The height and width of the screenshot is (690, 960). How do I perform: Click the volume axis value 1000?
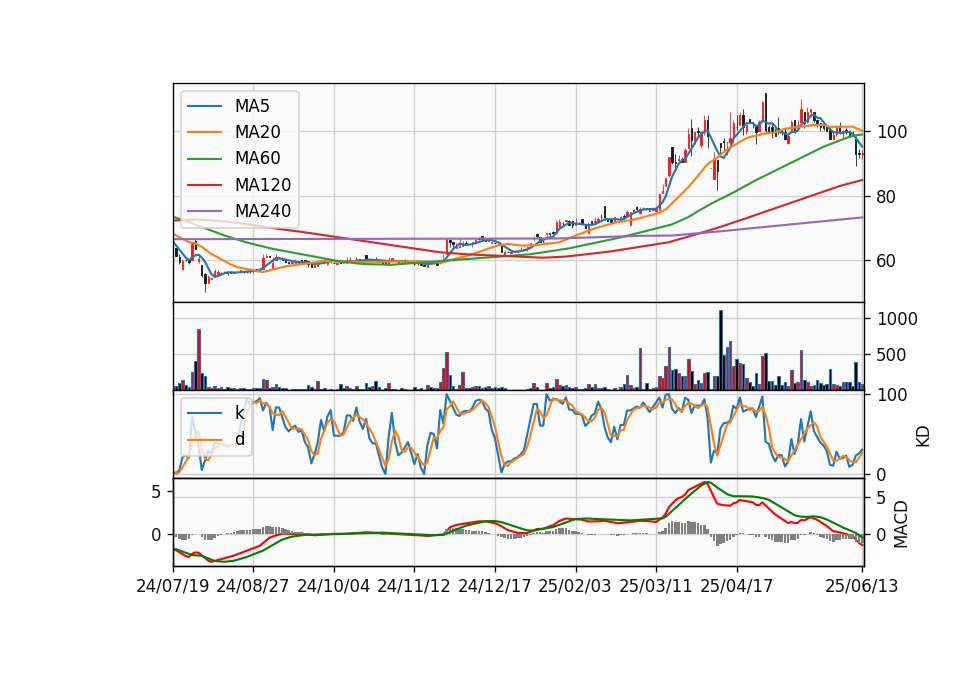pos(898,319)
